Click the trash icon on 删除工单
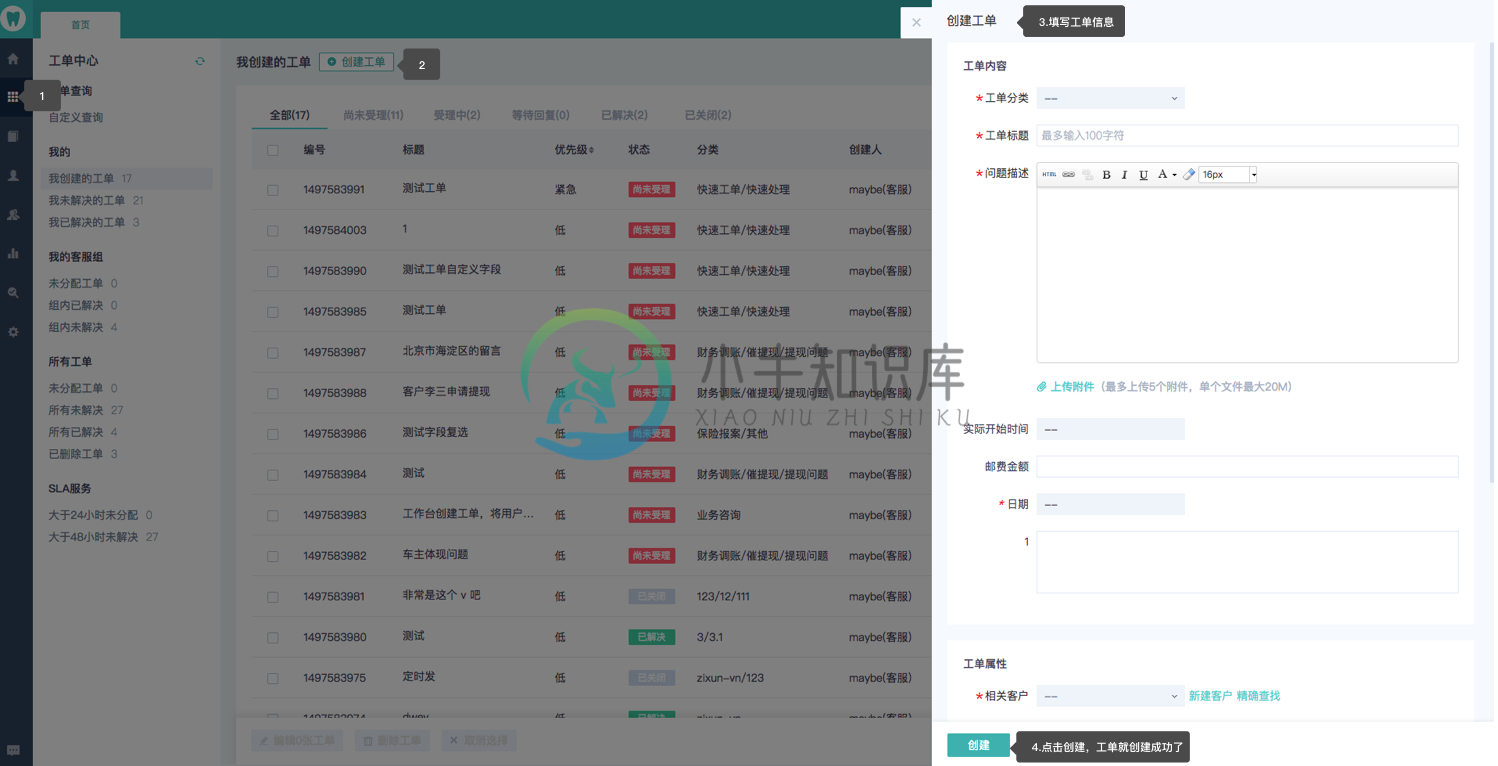1498x766 pixels. coord(368,741)
